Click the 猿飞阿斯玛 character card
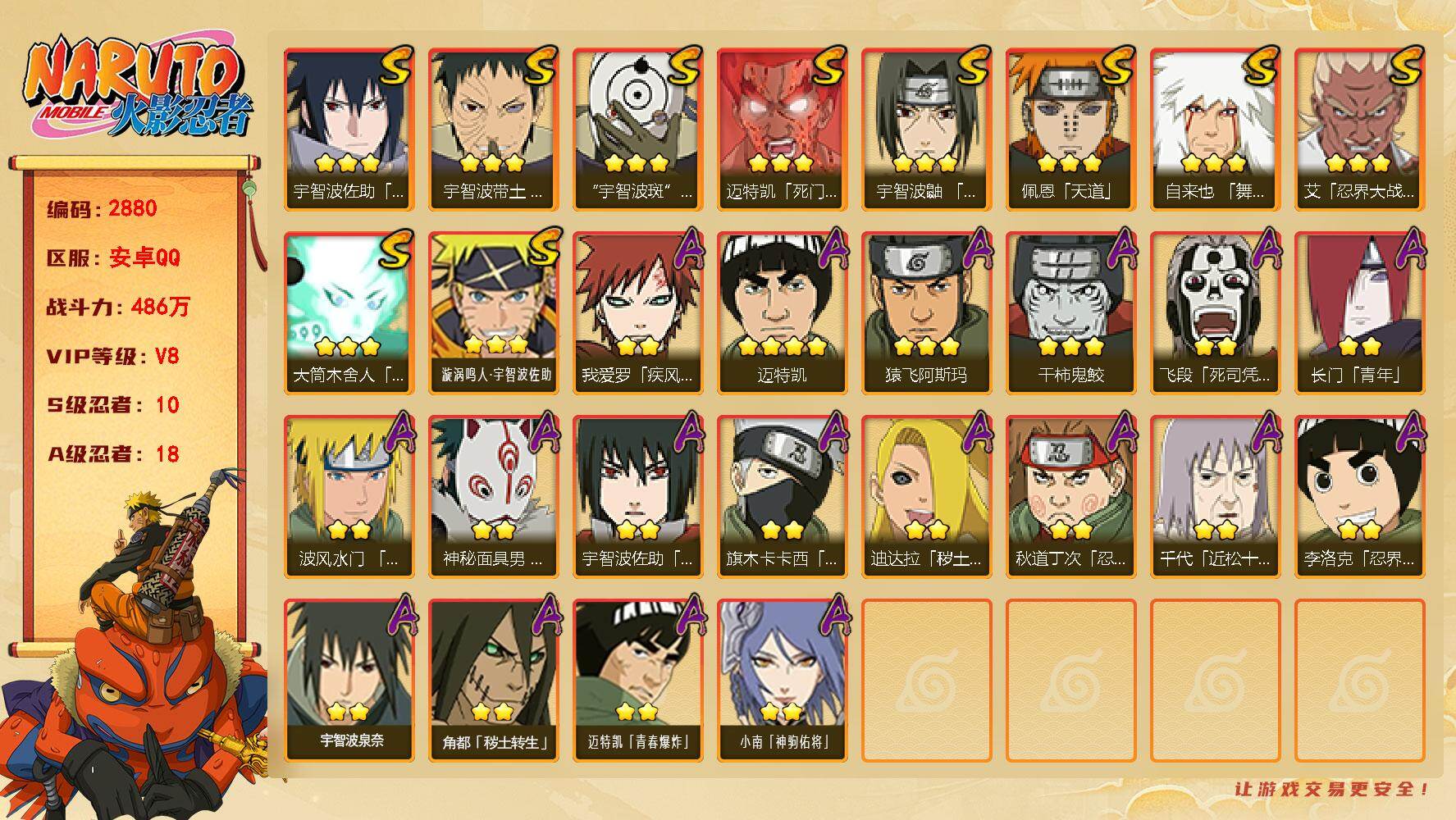The height and width of the screenshot is (820, 1456). [926, 313]
